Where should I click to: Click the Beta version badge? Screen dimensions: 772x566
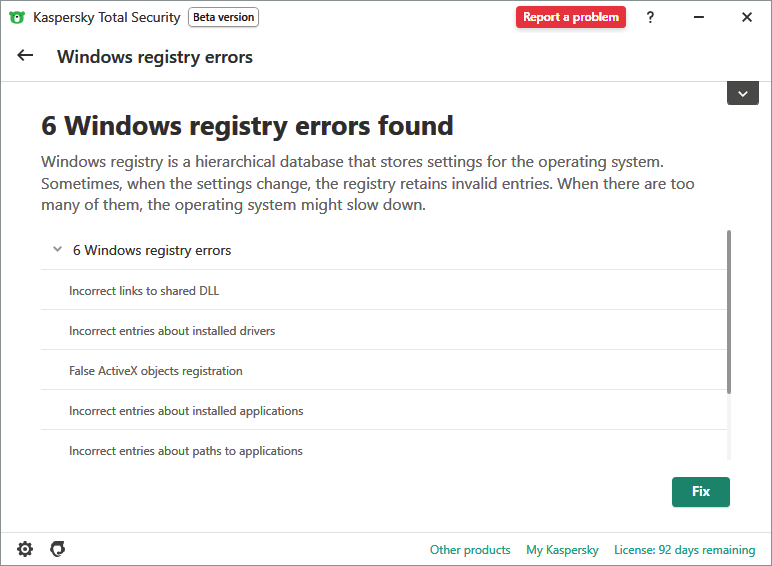(224, 17)
